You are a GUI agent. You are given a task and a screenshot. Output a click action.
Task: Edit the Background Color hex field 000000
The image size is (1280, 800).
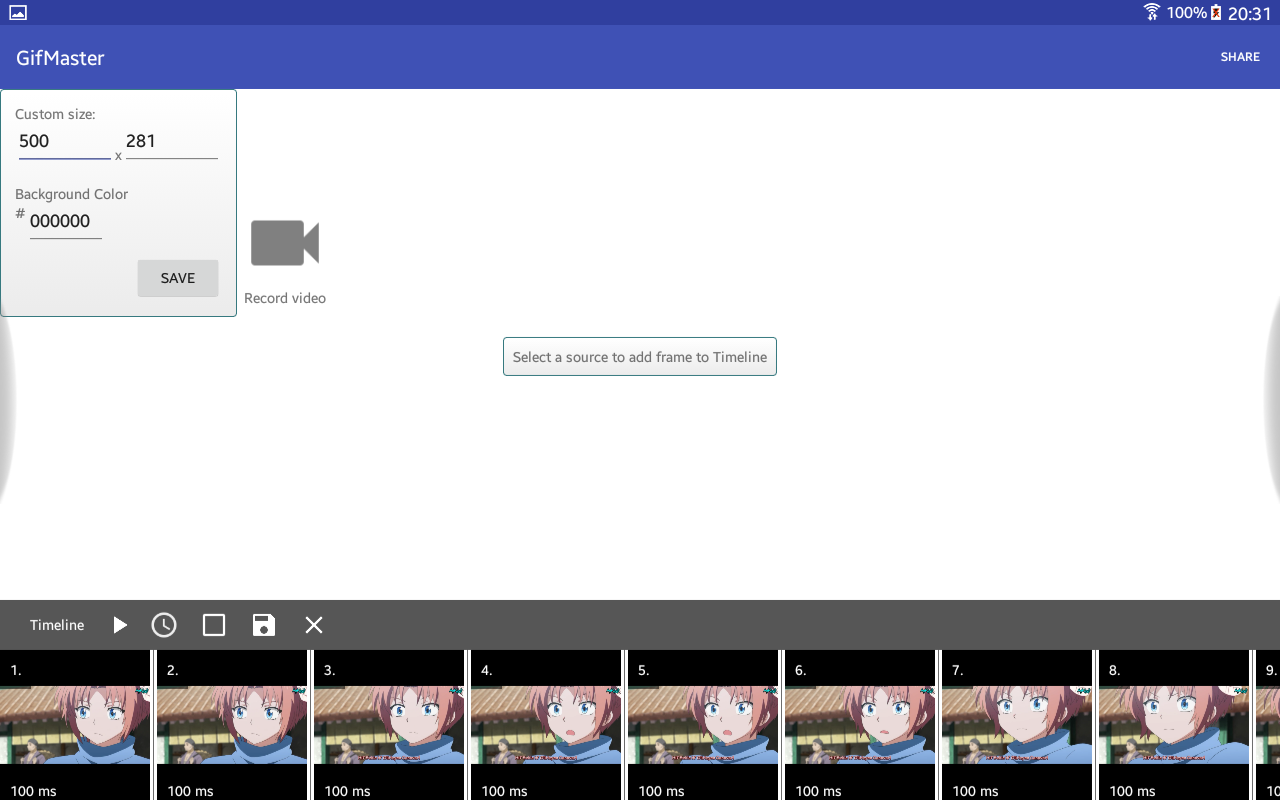click(x=66, y=222)
